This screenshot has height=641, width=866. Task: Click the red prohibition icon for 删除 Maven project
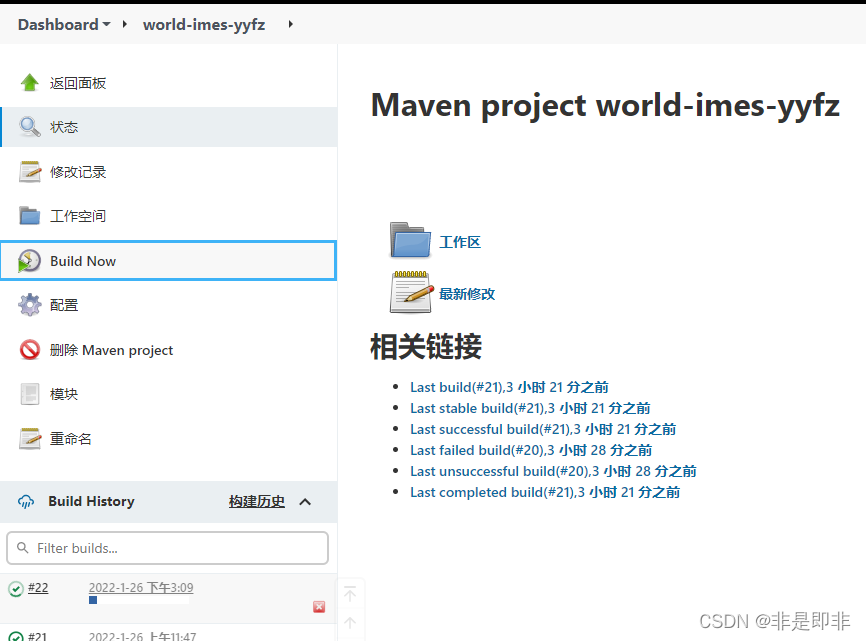(x=29, y=349)
